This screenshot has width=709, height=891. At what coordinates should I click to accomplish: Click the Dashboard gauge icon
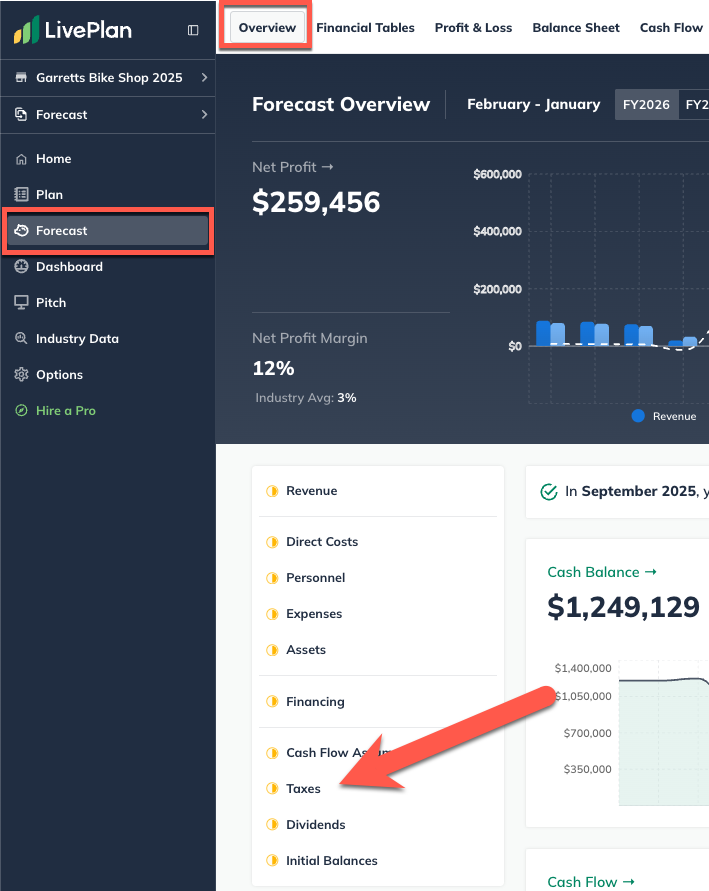pyautogui.click(x=21, y=267)
